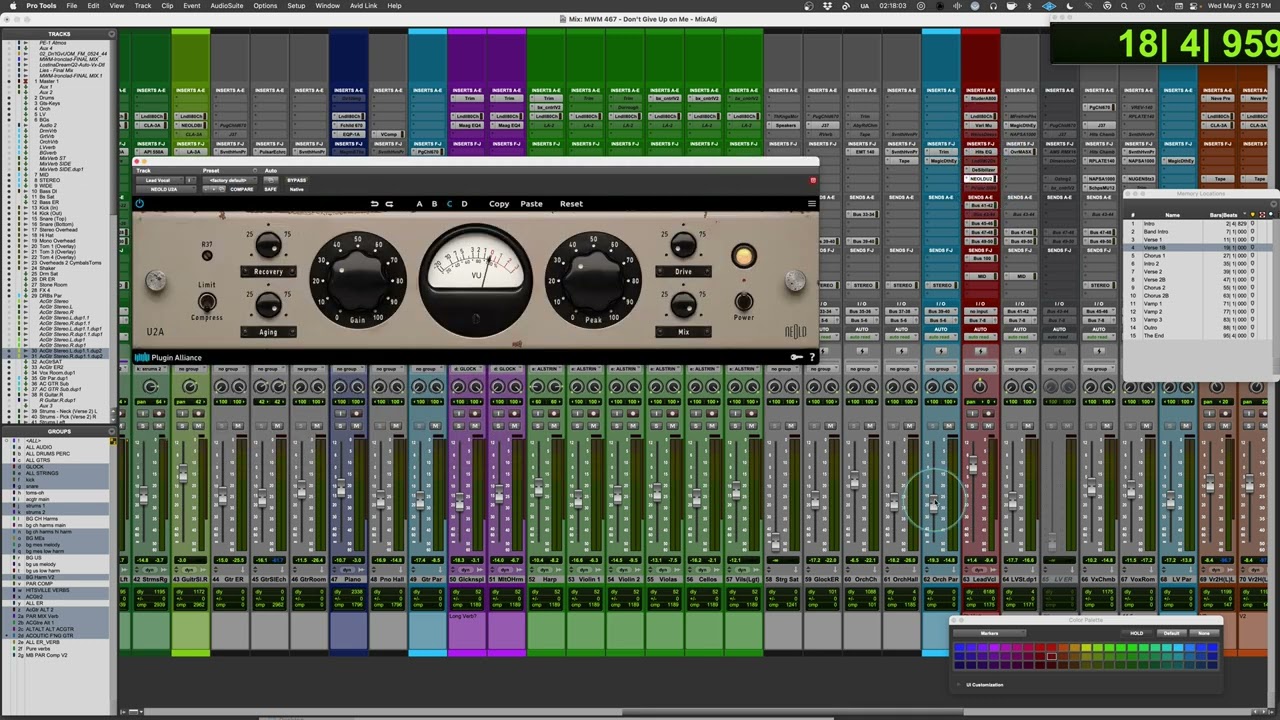Image resolution: width=1280 pixels, height=720 pixels.
Task: Click the Recovery knob
Action: (x=268, y=246)
